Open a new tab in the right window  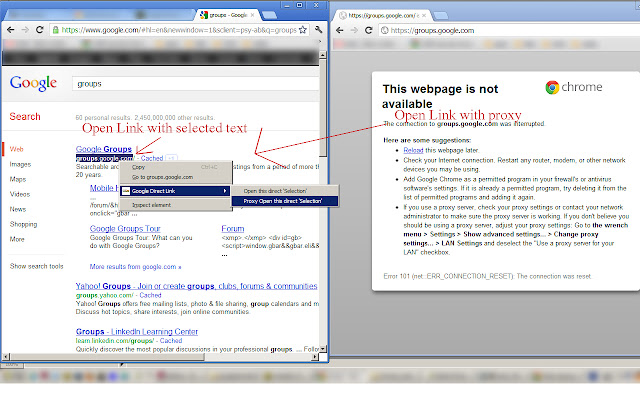pos(440,16)
